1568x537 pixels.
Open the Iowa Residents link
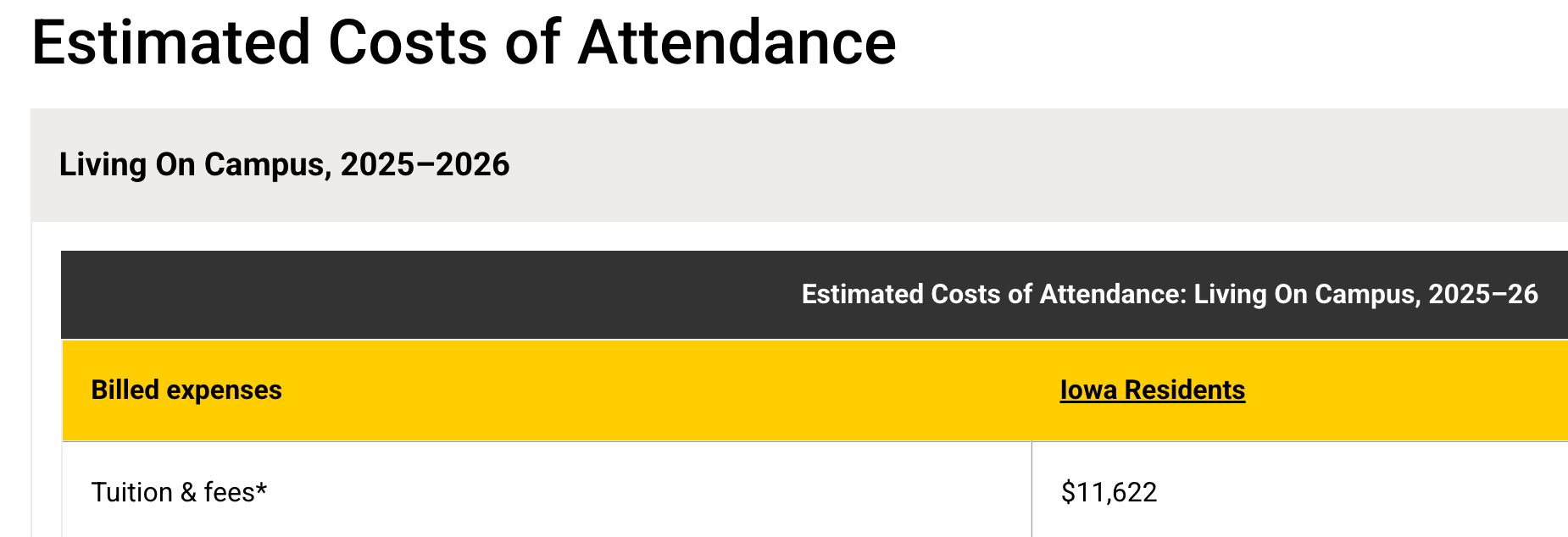[x=1152, y=390]
